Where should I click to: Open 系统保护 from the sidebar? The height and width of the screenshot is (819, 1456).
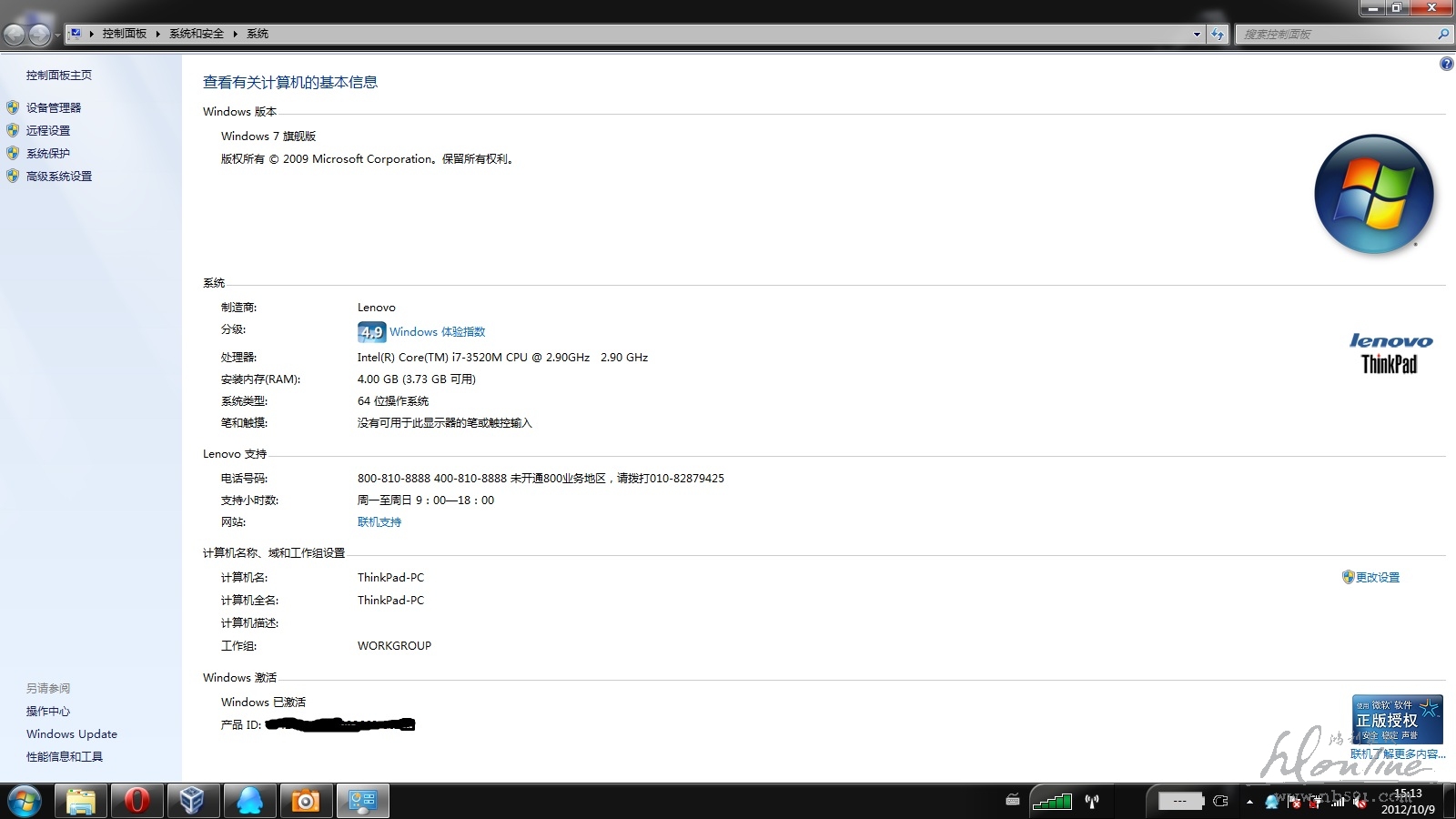(48, 154)
